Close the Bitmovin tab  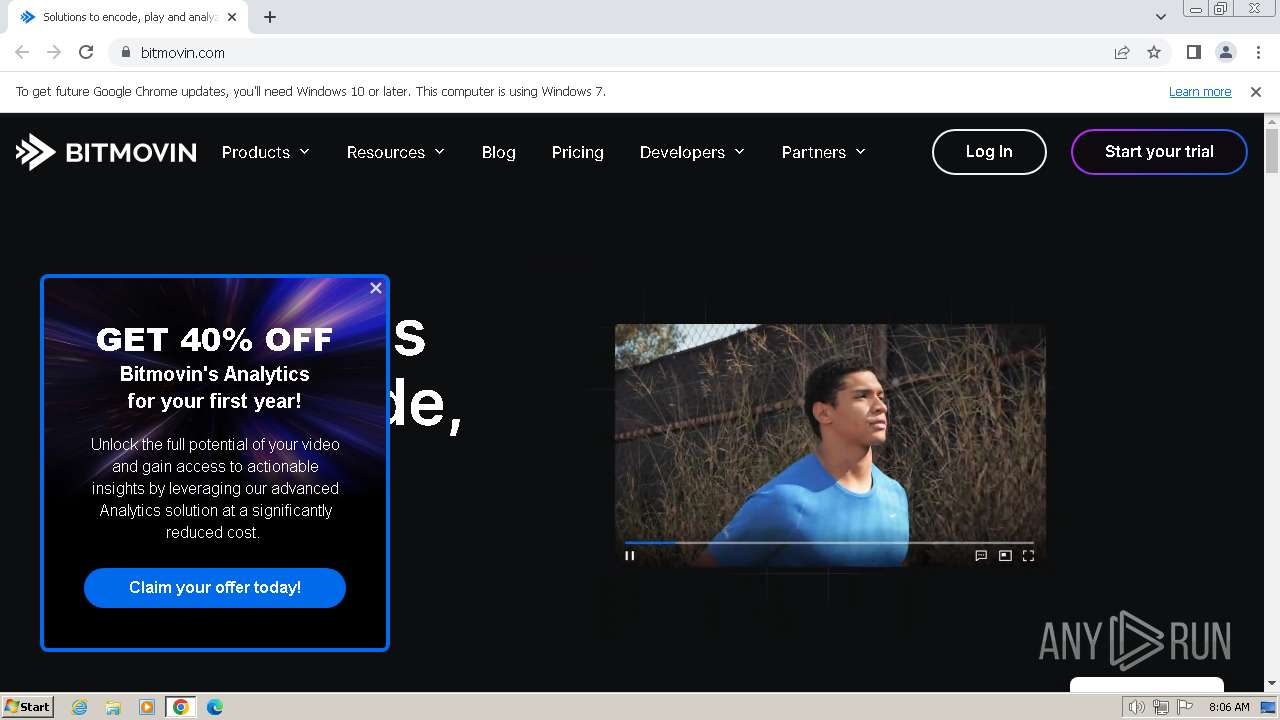pyautogui.click(x=232, y=17)
